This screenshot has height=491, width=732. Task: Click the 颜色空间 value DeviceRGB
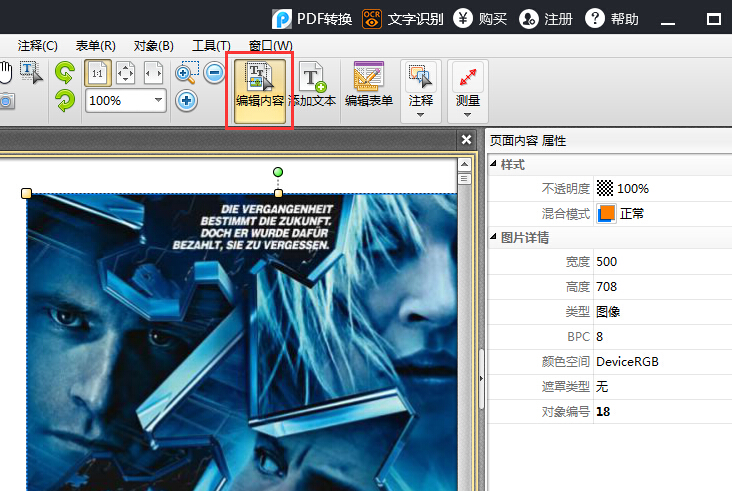tap(627, 362)
